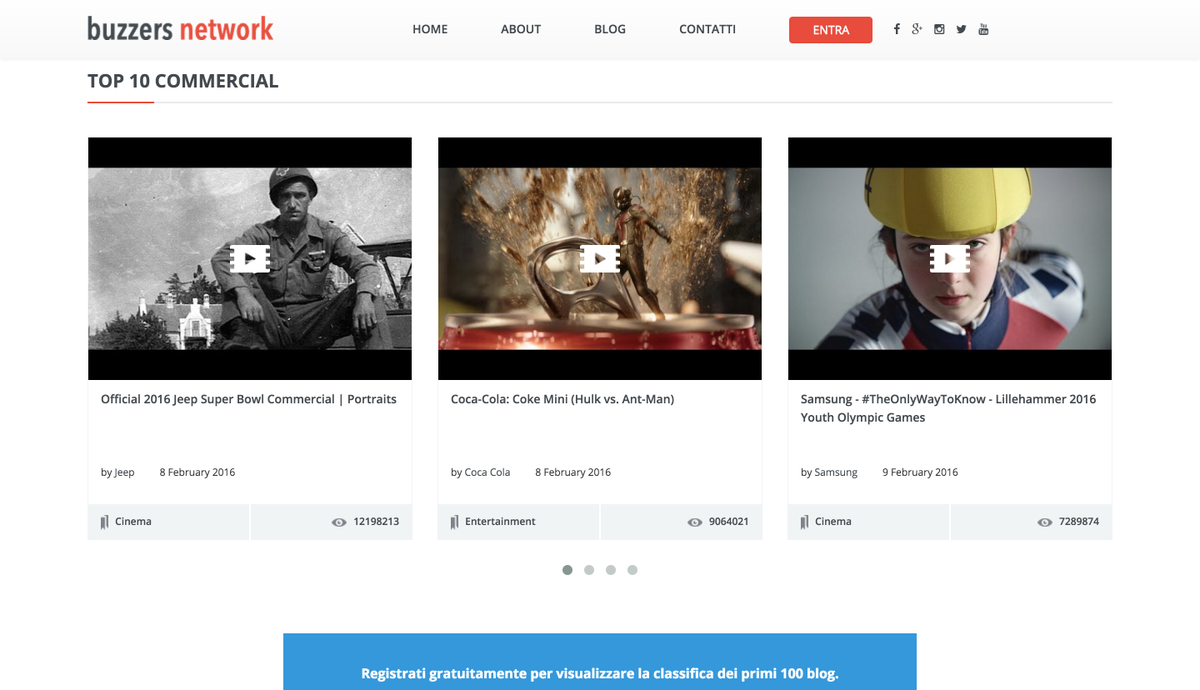
Task: Click the view count 7289874
Action: (1079, 521)
